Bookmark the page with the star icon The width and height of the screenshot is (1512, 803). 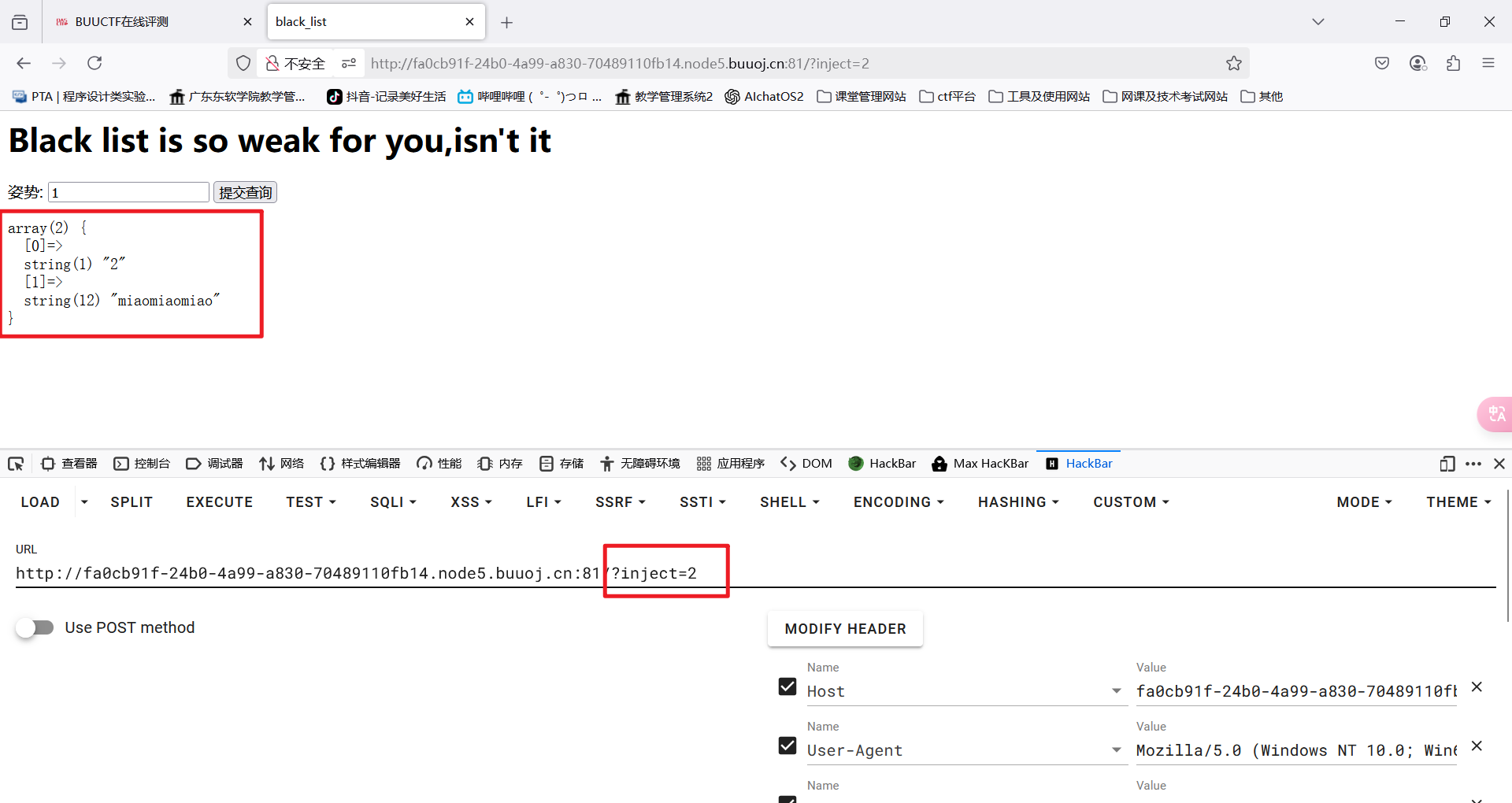(1233, 63)
